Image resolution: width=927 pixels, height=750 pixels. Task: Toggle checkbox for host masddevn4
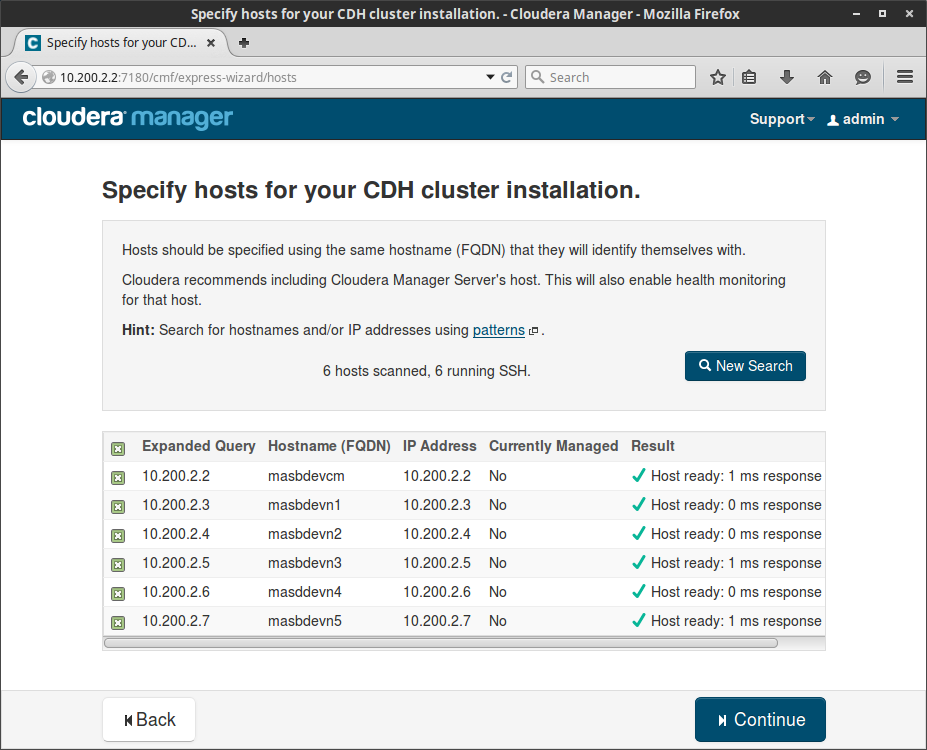pos(118,593)
